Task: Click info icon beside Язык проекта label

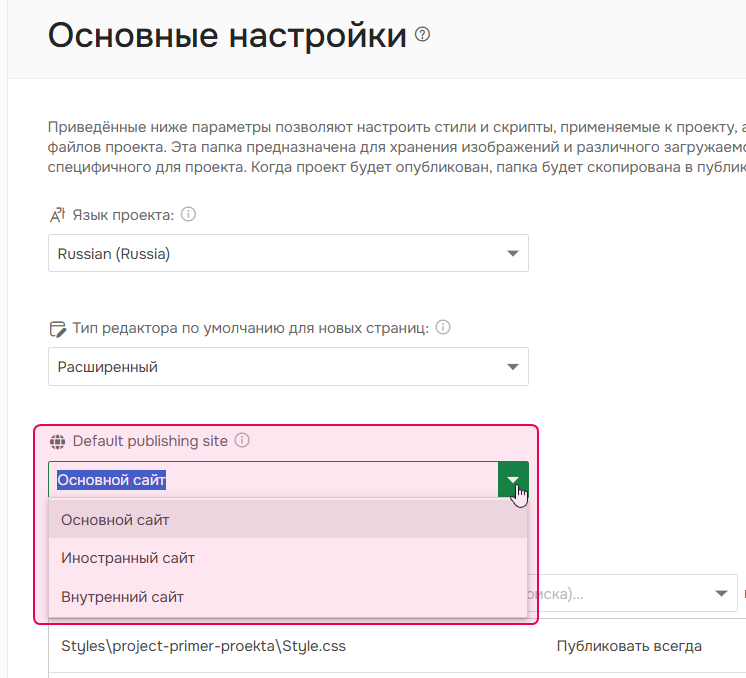Action: click(188, 215)
